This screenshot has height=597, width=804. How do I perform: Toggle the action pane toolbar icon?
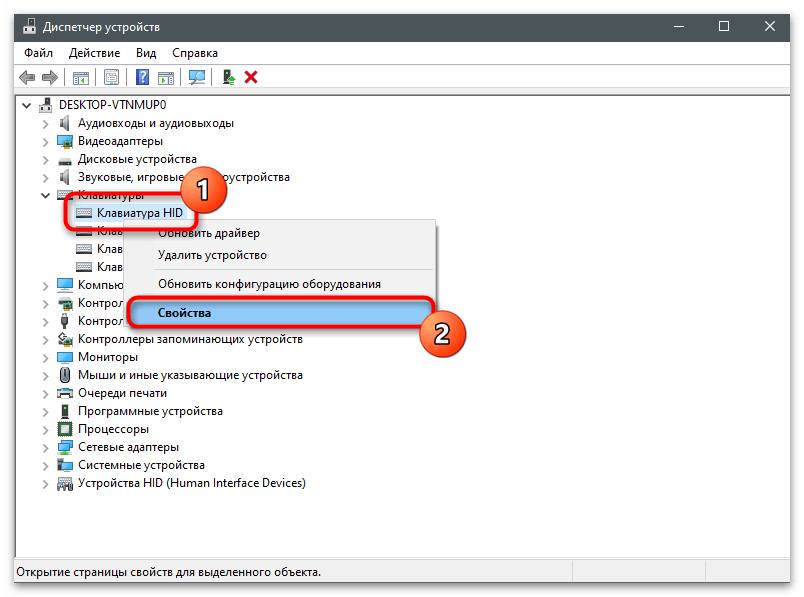click(x=166, y=77)
